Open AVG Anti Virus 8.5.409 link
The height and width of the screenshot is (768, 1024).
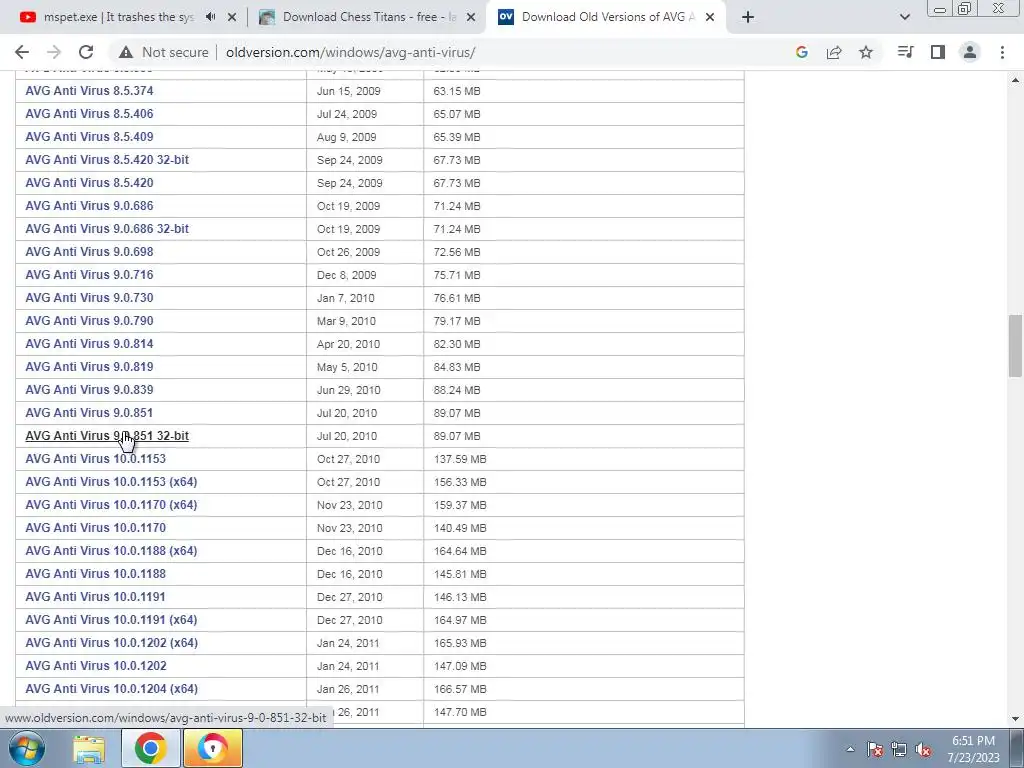pyautogui.click(x=89, y=136)
